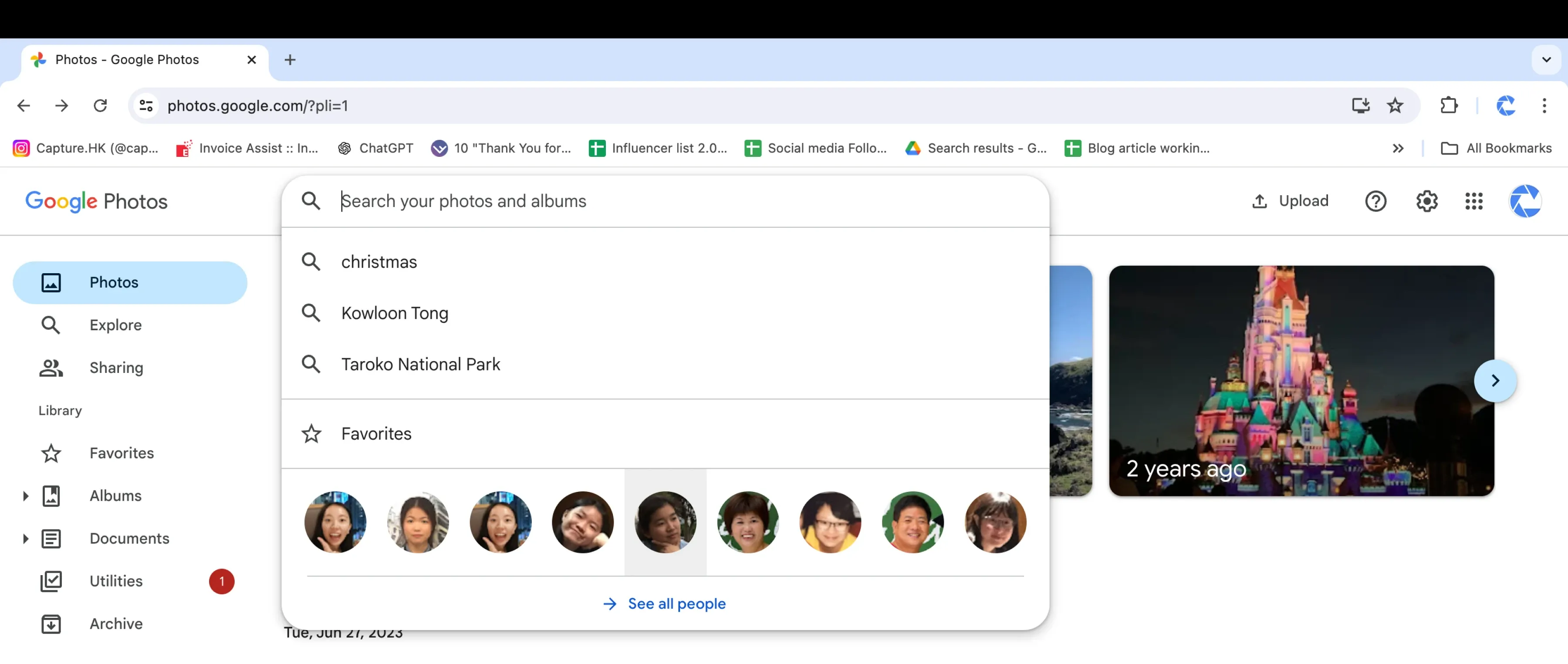Click the Help question mark icon
Viewport: 1568px width, 664px height.
click(x=1375, y=201)
